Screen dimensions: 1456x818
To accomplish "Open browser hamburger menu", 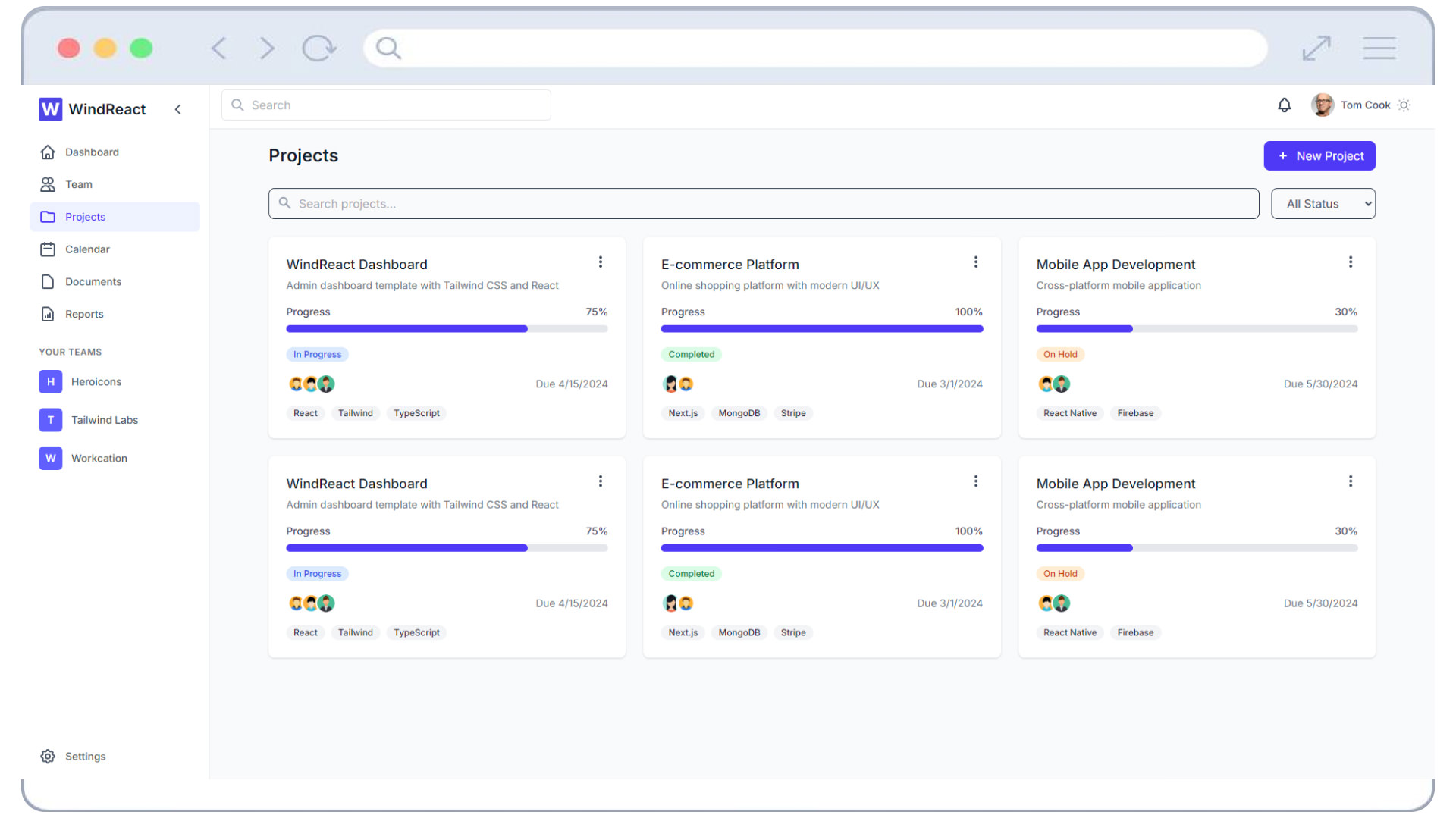I will pyautogui.click(x=1379, y=49).
